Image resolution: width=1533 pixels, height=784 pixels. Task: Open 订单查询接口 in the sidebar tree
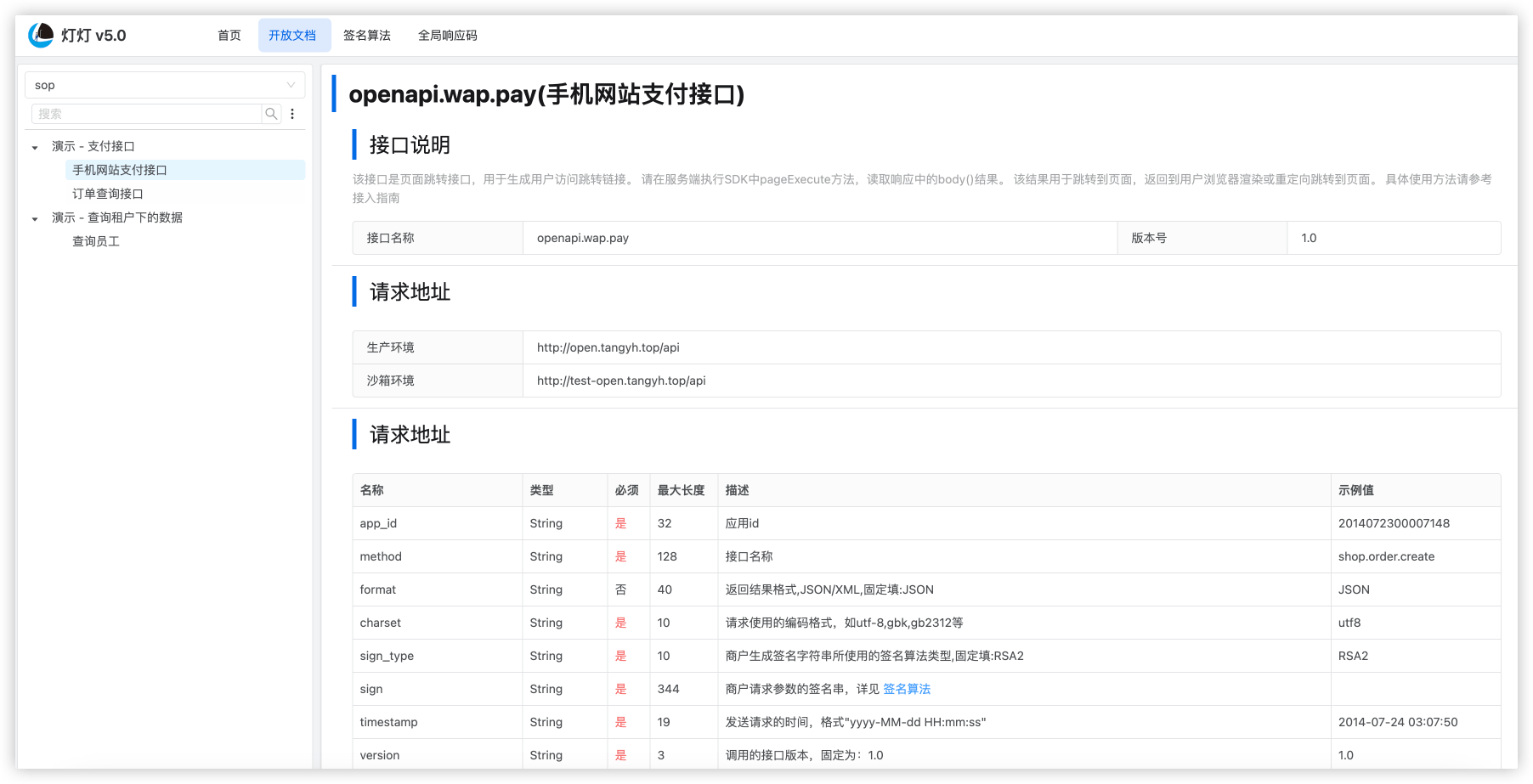click(108, 194)
